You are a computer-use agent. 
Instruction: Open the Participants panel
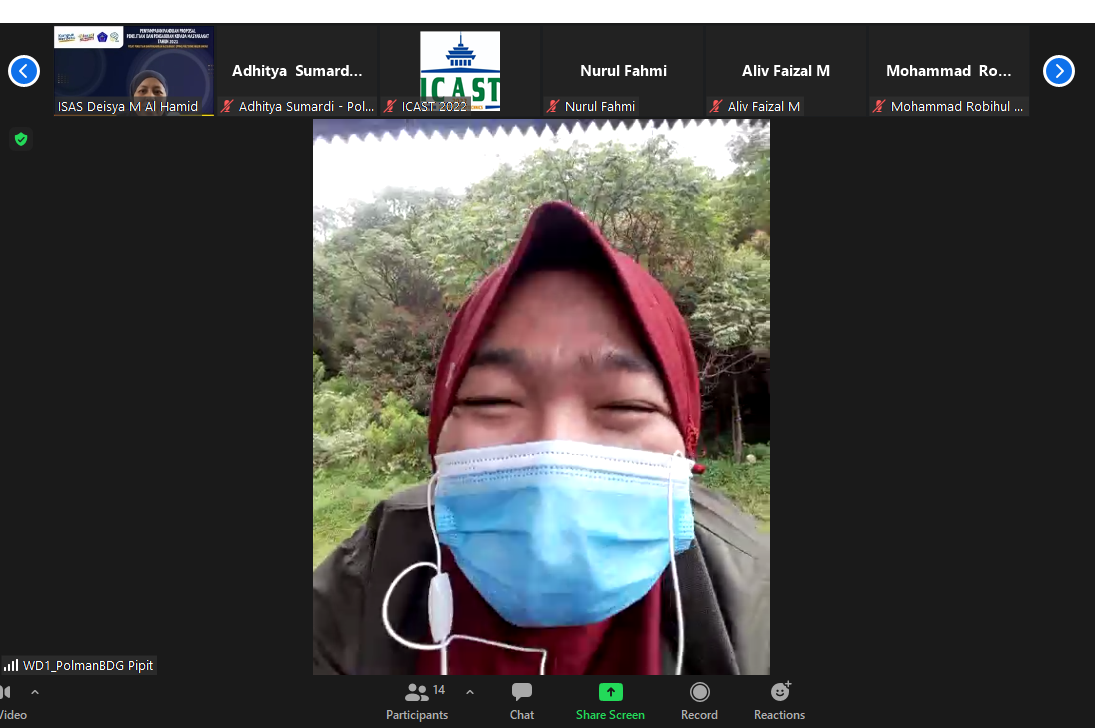point(418,699)
